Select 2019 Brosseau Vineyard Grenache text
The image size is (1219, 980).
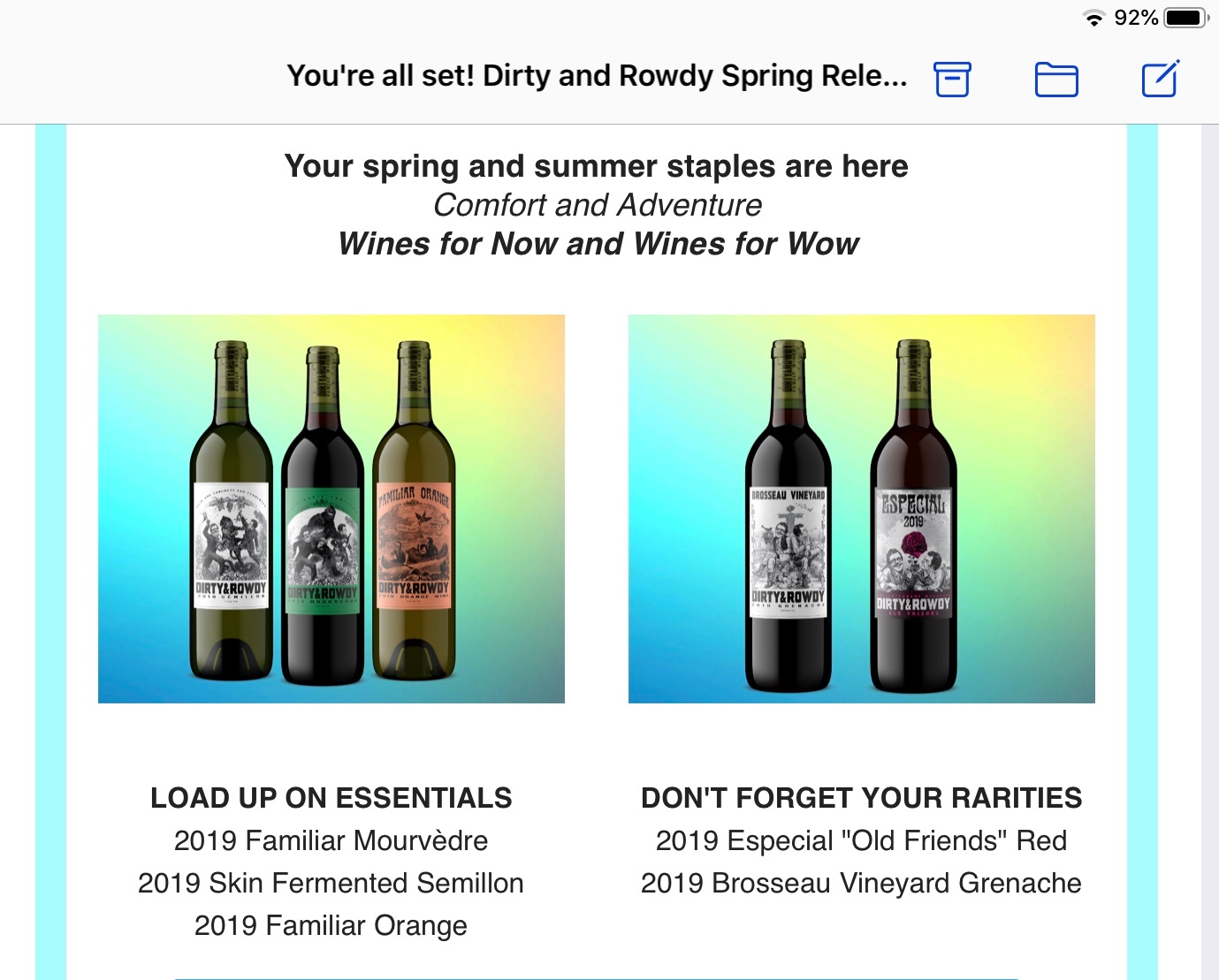pyautogui.click(x=862, y=883)
